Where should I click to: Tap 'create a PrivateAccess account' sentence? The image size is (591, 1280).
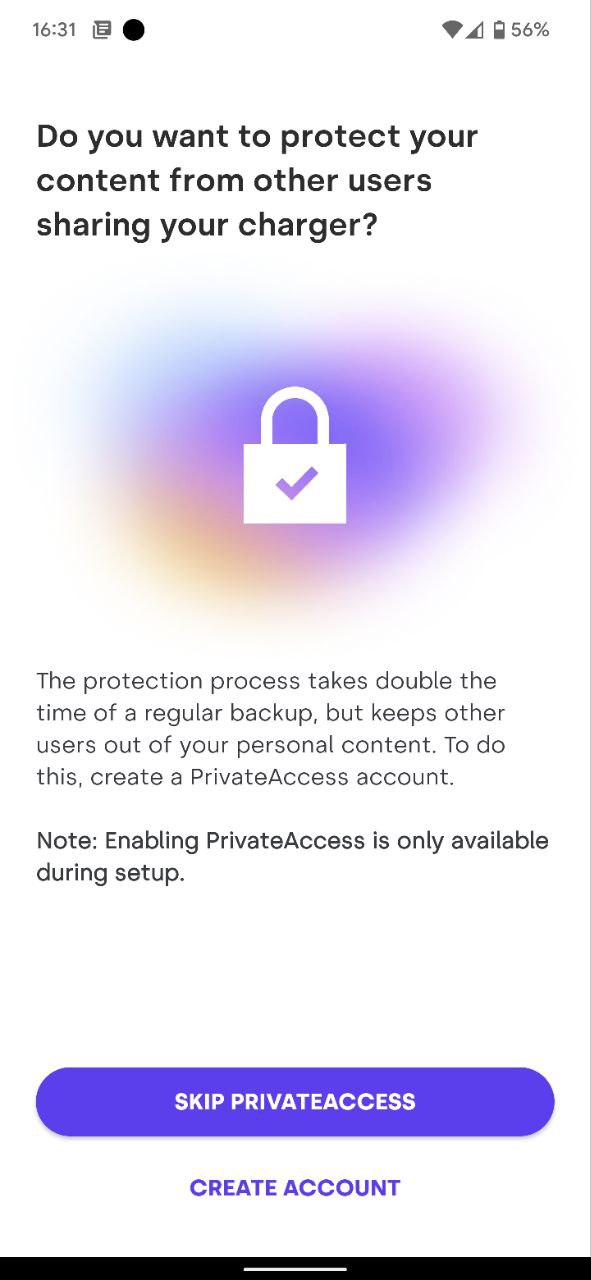245,777
